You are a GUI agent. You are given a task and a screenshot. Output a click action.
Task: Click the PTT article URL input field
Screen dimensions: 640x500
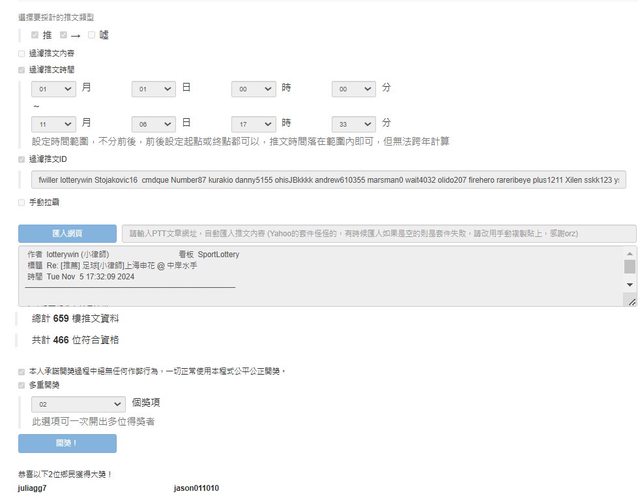[380, 233]
